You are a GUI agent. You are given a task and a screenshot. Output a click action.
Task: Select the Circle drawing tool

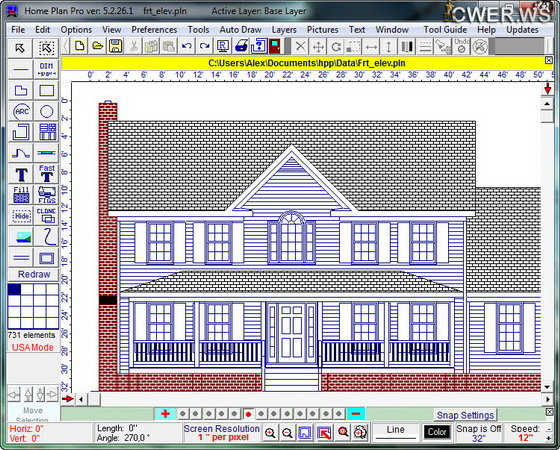pos(47,111)
